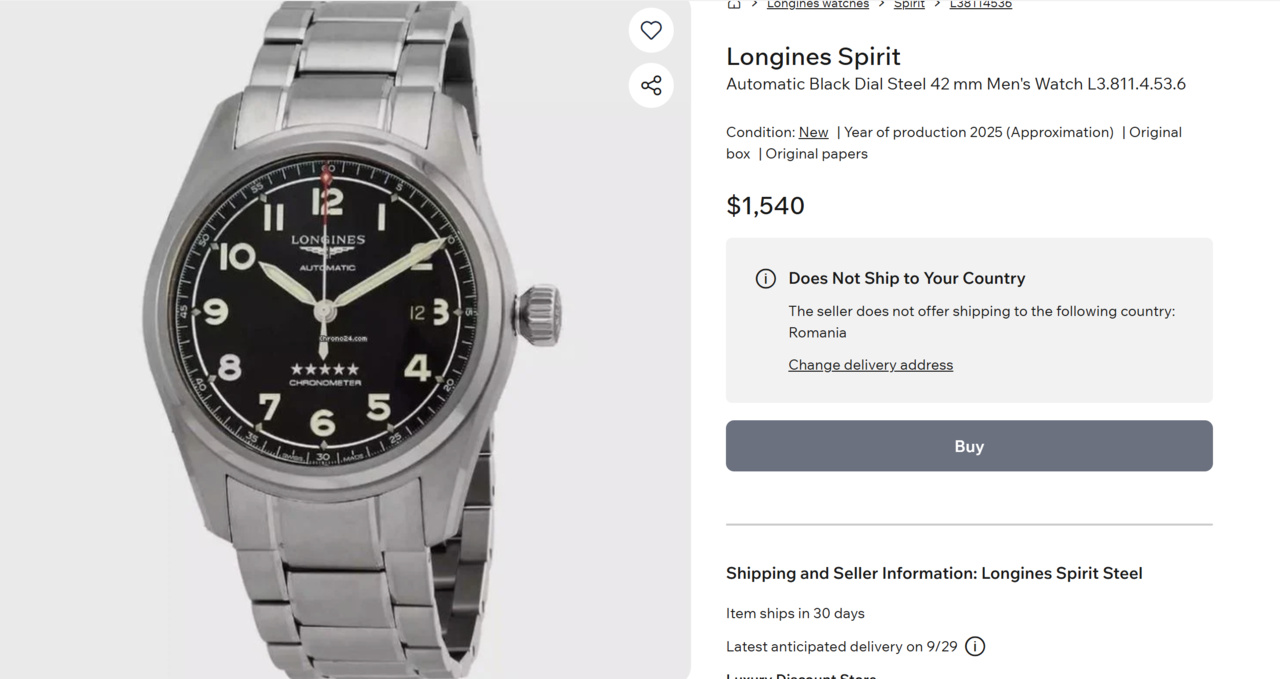Click the watch description subtitle L3.811.4.53.6
The height and width of the screenshot is (679, 1280).
(955, 84)
